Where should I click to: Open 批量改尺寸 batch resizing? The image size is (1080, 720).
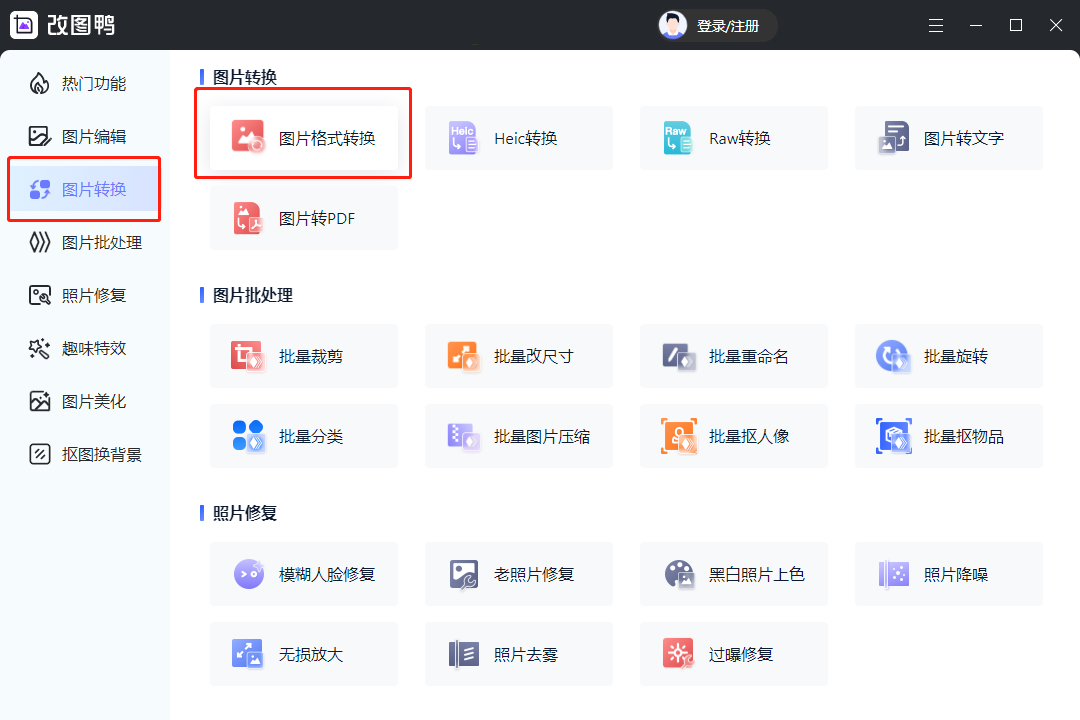point(518,356)
